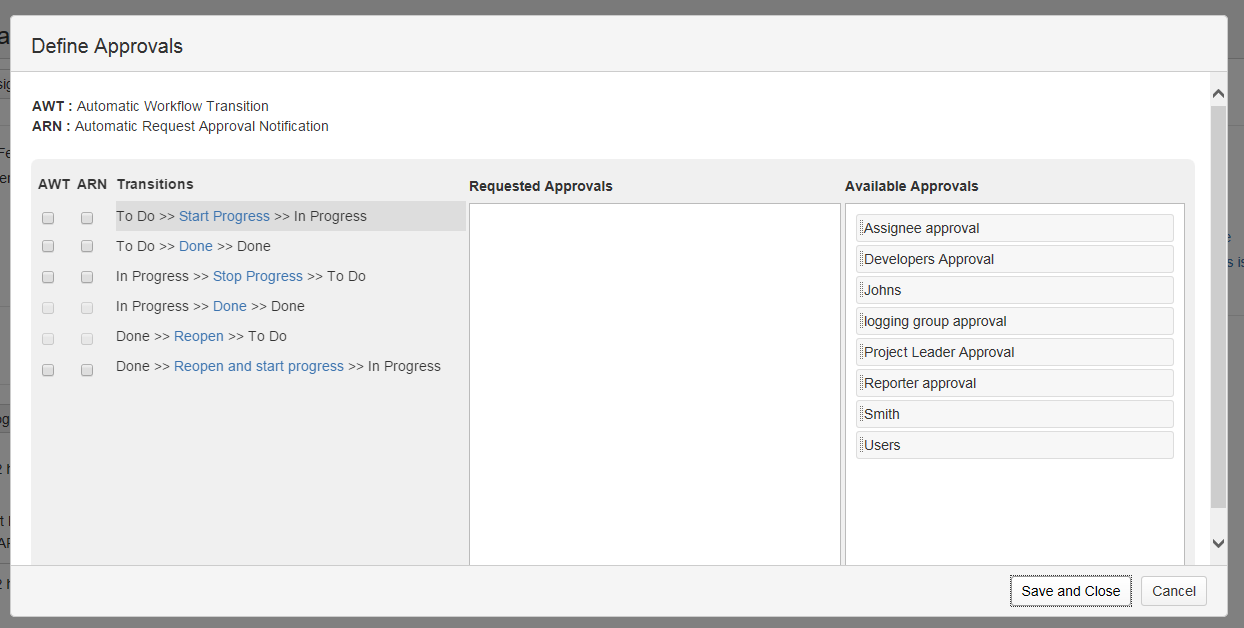
Task: Select Assignee approval in Available Approvals
Action: click(x=1014, y=228)
